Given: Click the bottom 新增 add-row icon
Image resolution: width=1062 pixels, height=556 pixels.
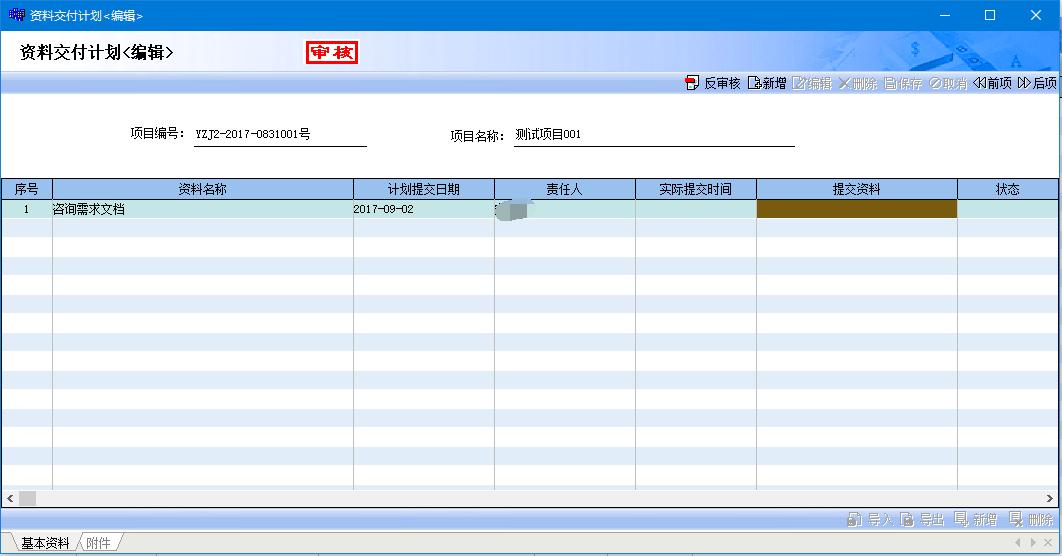Looking at the screenshot, I should (961, 519).
